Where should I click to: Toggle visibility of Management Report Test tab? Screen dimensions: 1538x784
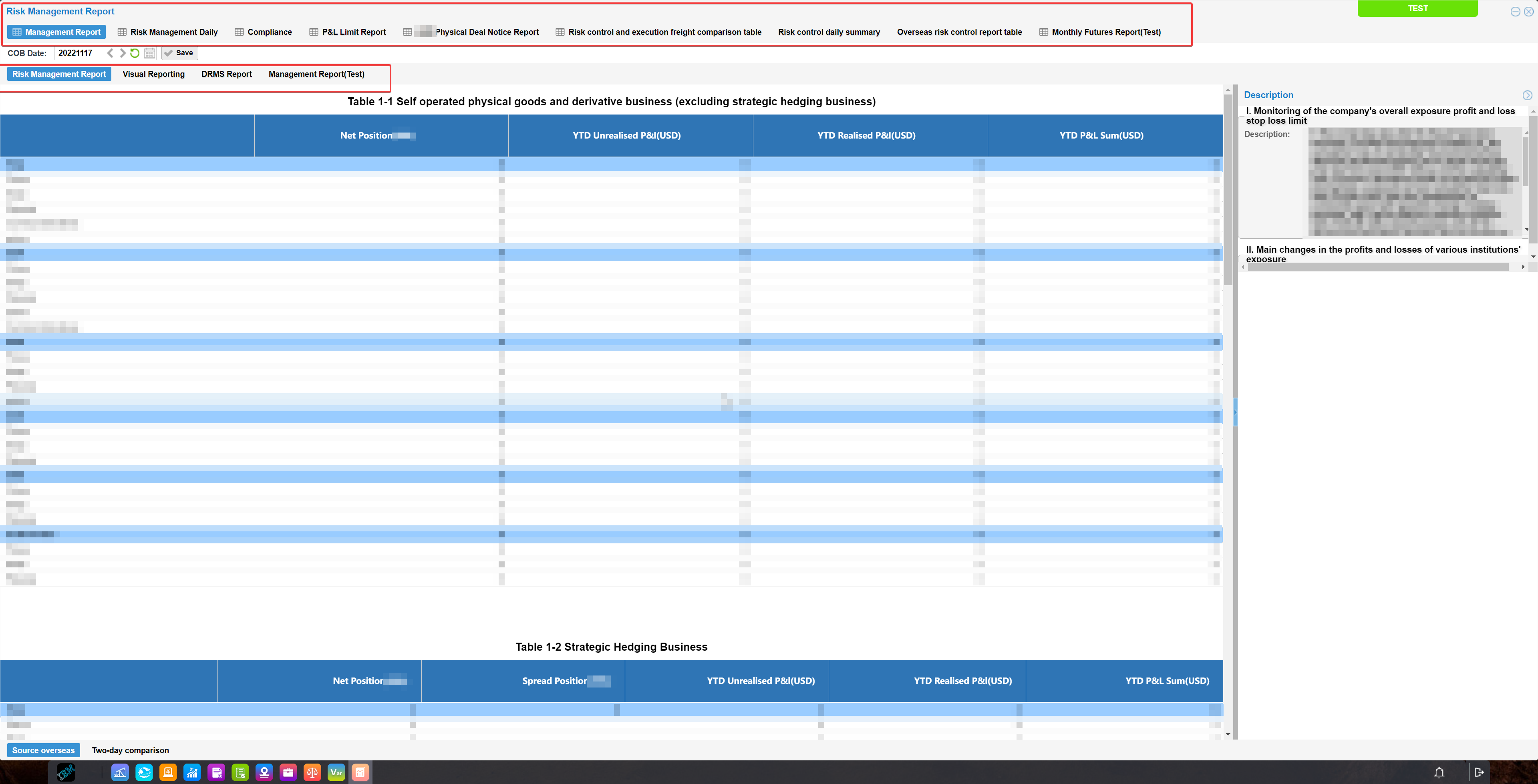click(316, 74)
